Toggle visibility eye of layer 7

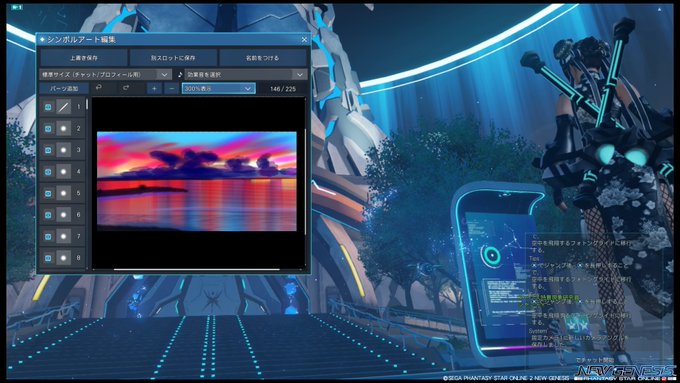[48, 236]
